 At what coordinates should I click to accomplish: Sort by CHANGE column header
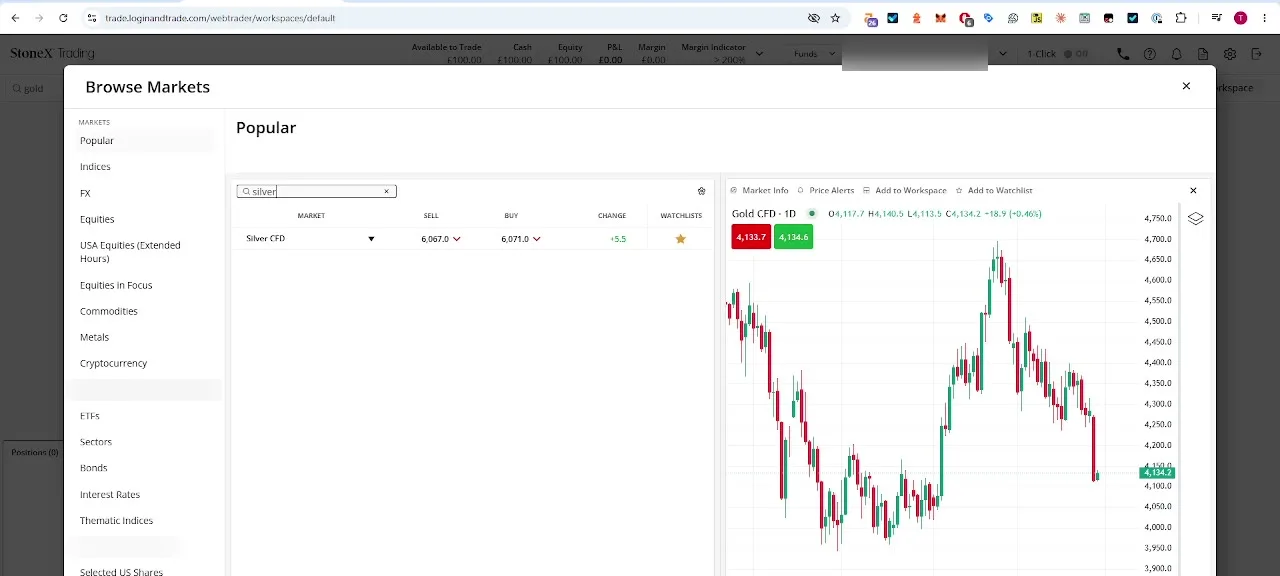pos(612,216)
